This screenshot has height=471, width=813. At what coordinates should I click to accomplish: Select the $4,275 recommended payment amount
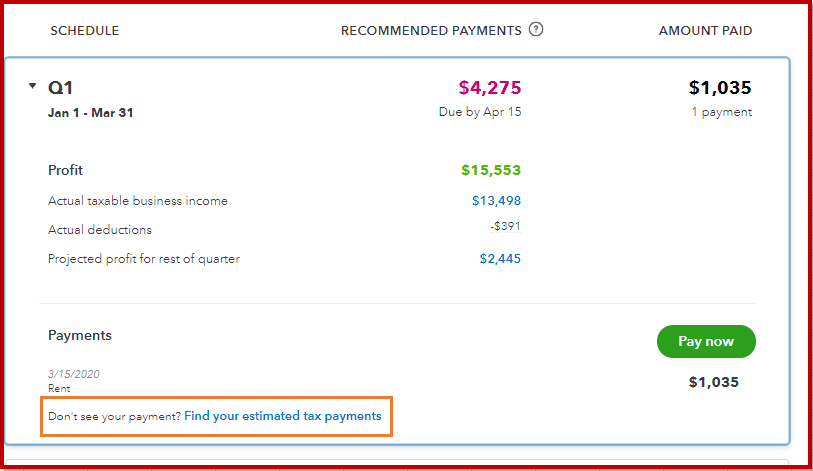pyautogui.click(x=489, y=88)
